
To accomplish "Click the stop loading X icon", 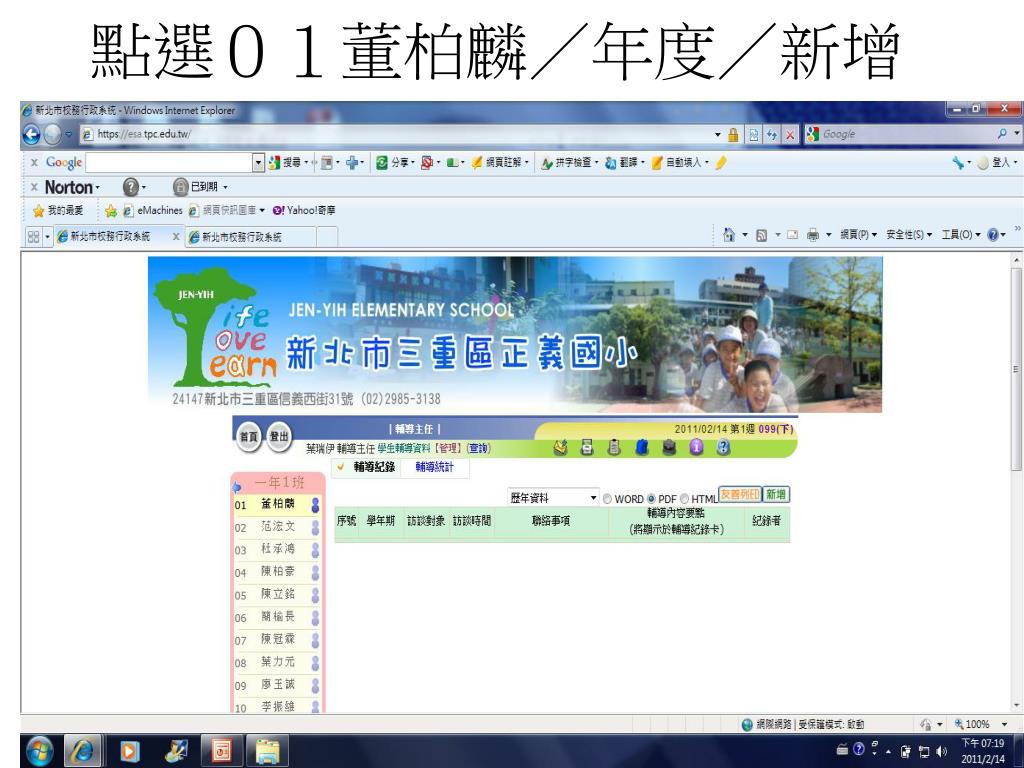I will 790,135.
